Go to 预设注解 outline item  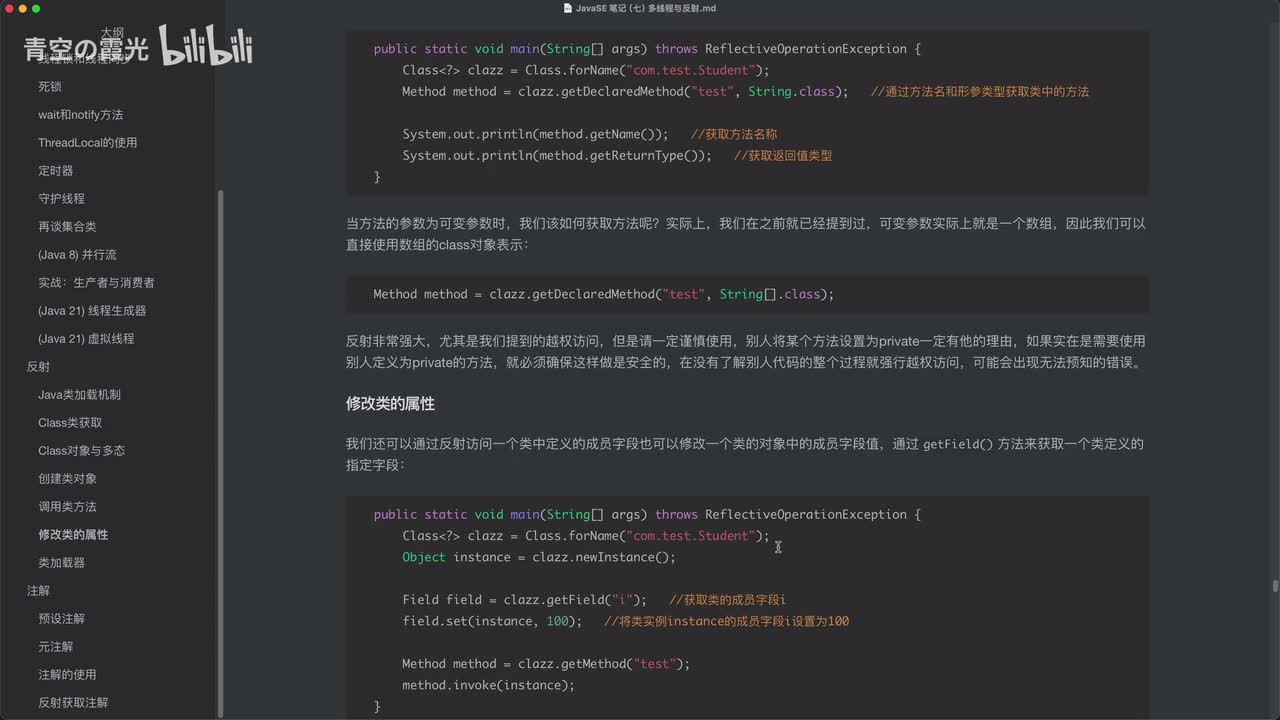62,619
